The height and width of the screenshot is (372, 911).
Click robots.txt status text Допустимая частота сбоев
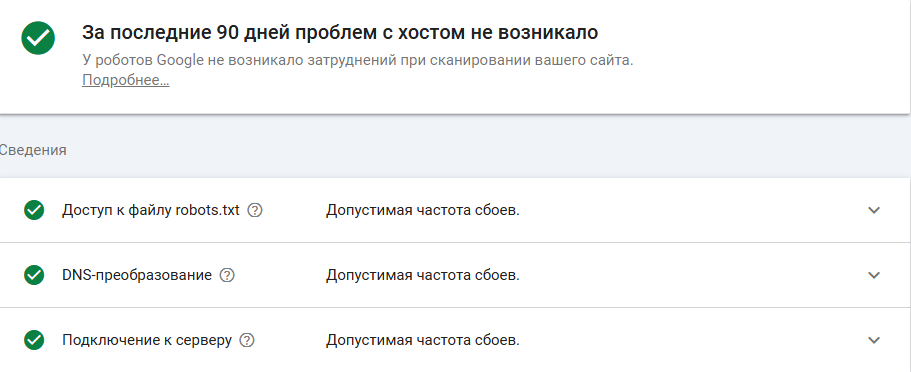point(422,210)
